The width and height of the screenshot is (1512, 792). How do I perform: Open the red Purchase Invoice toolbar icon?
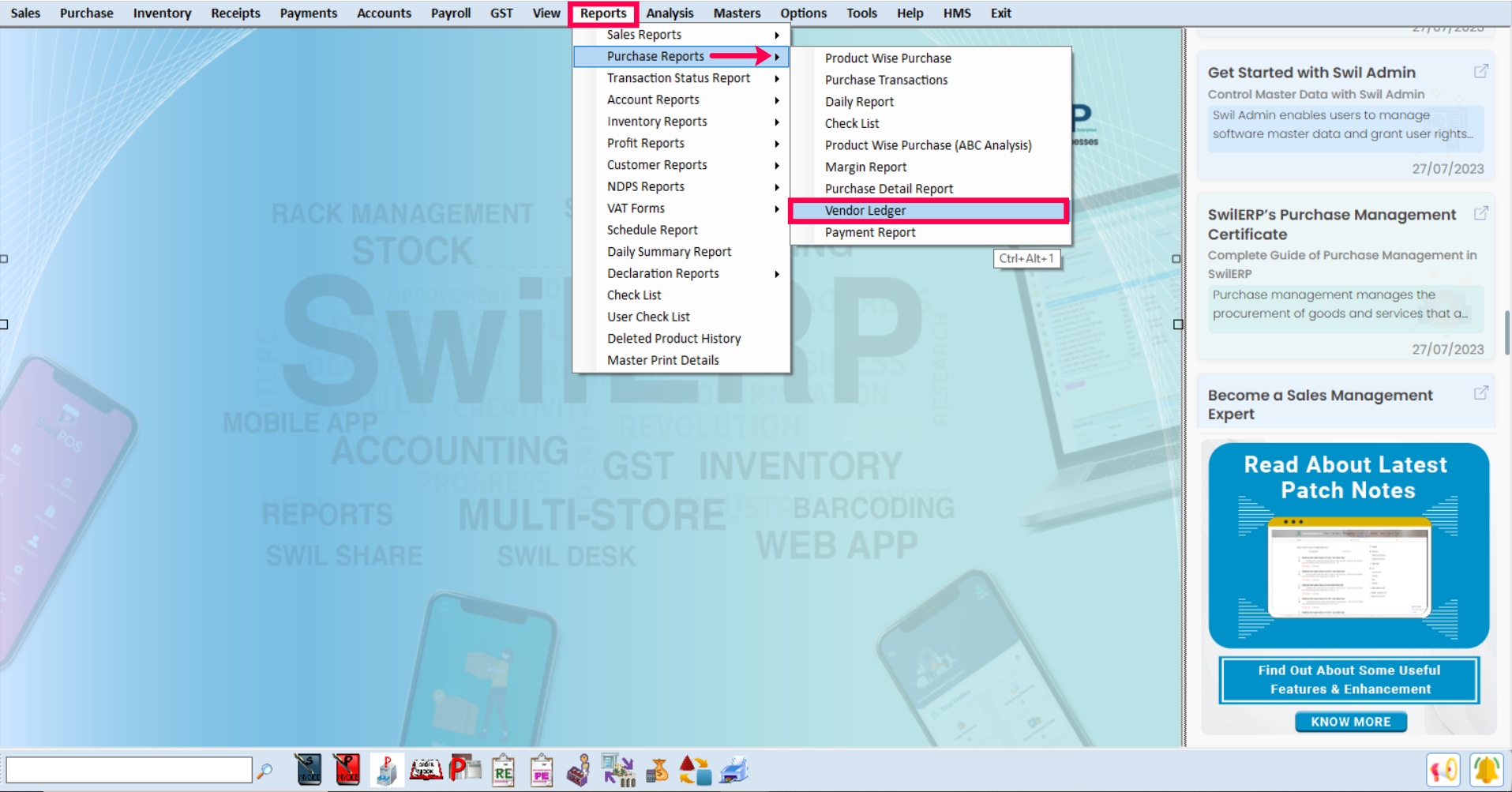click(347, 770)
